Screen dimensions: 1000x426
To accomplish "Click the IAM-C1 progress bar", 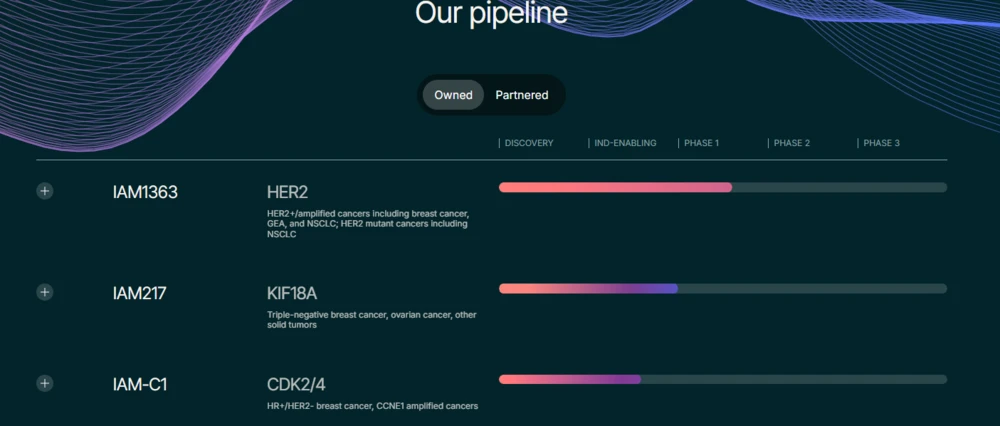I will pyautogui.click(x=723, y=379).
